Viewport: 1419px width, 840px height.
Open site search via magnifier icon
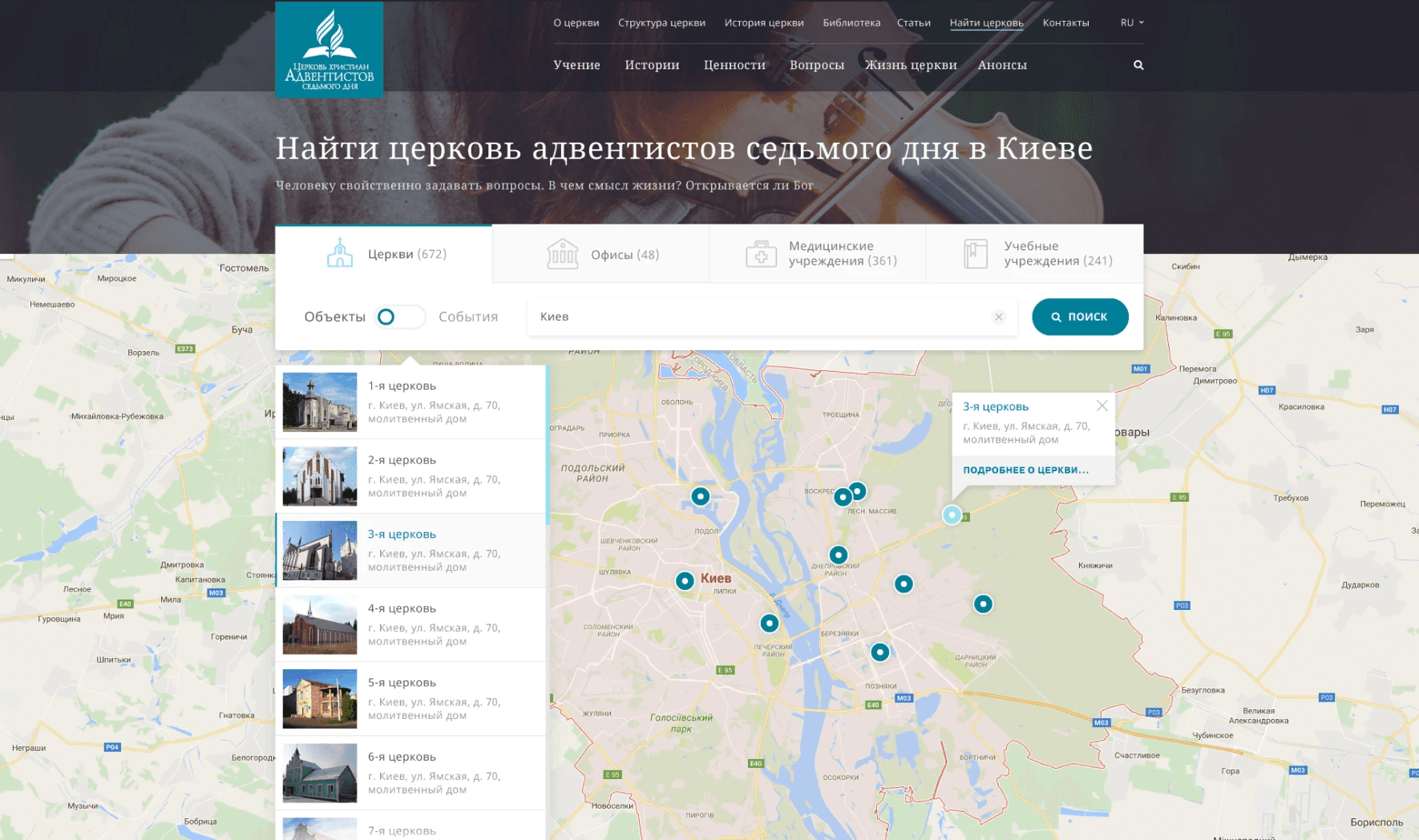pyautogui.click(x=1138, y=65)
